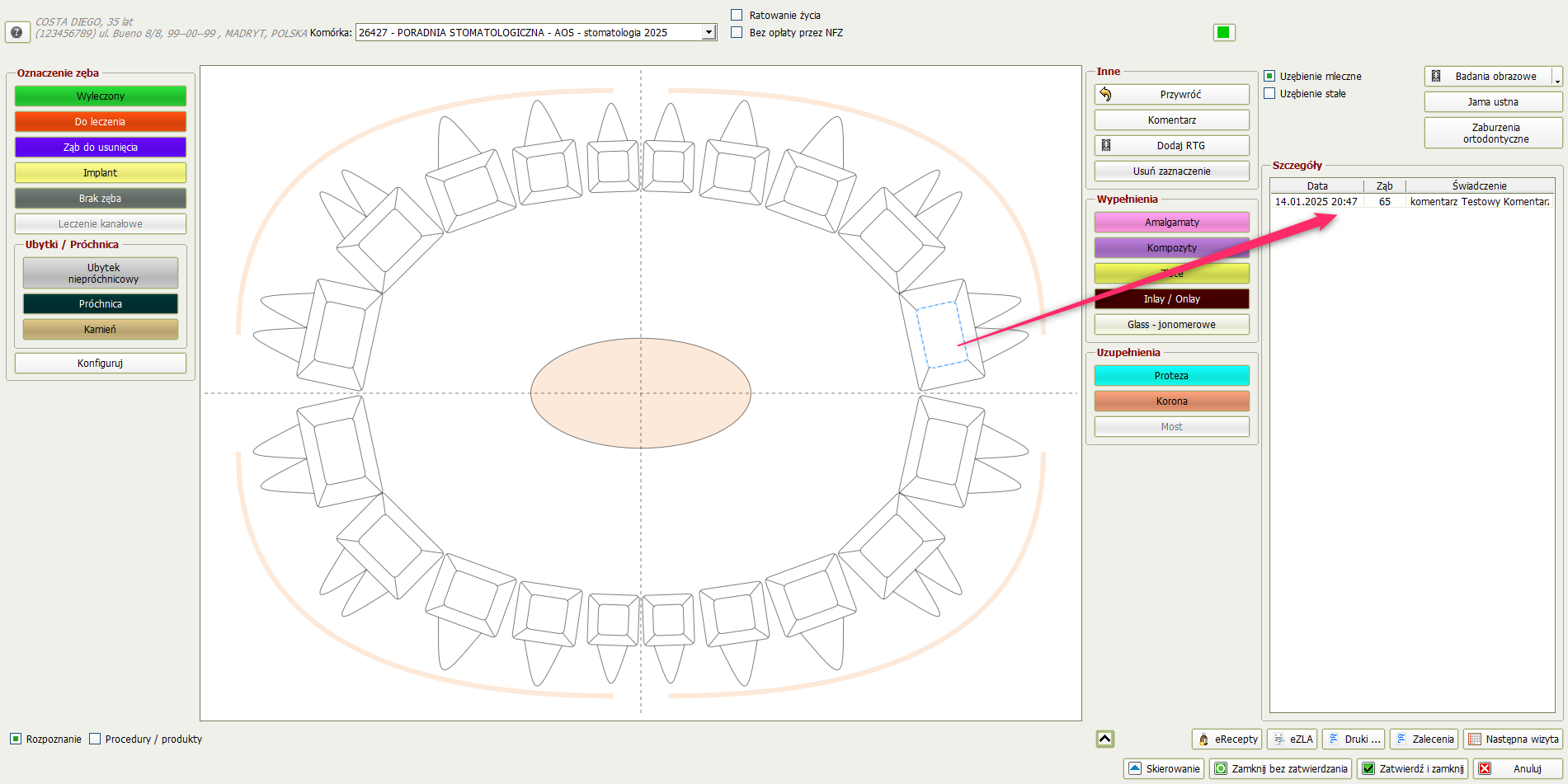
Task: Click the Przywróć undo arrow icon
Action: click(1106, 95)
